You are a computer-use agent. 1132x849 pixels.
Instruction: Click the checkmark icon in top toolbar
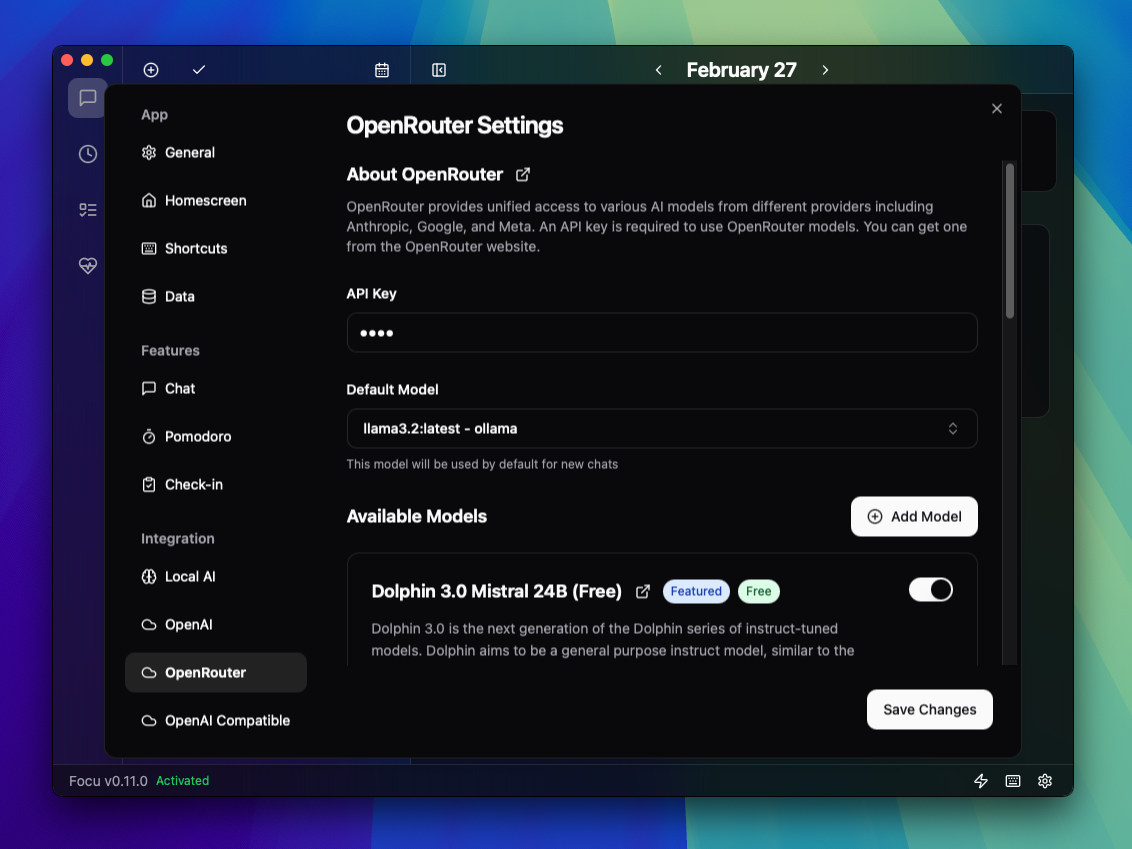[199, 70]
